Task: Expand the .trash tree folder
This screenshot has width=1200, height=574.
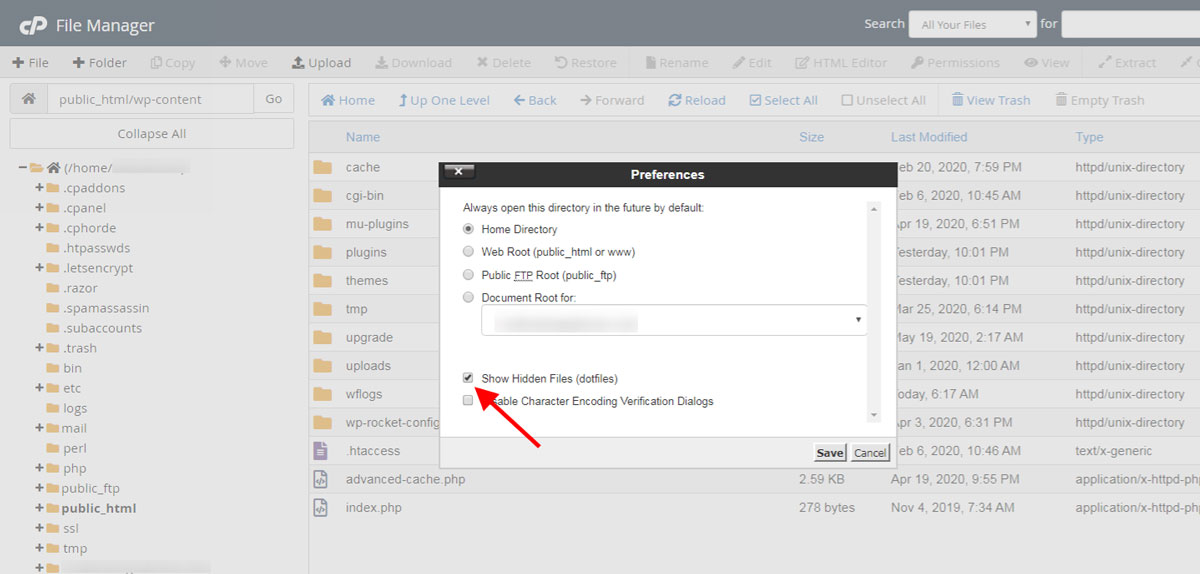Action: pyautogui.click(x=40, y=347)
